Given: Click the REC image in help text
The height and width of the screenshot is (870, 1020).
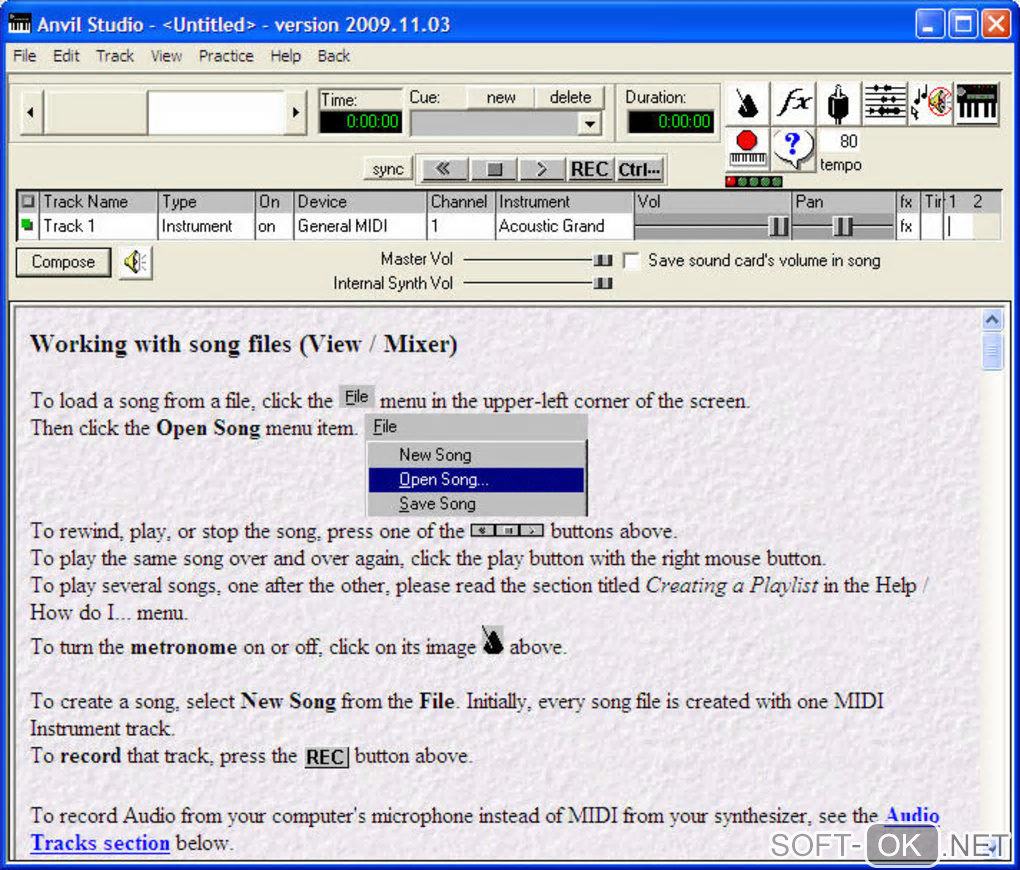Looking at the screenshot, I should tap(327, 757).
